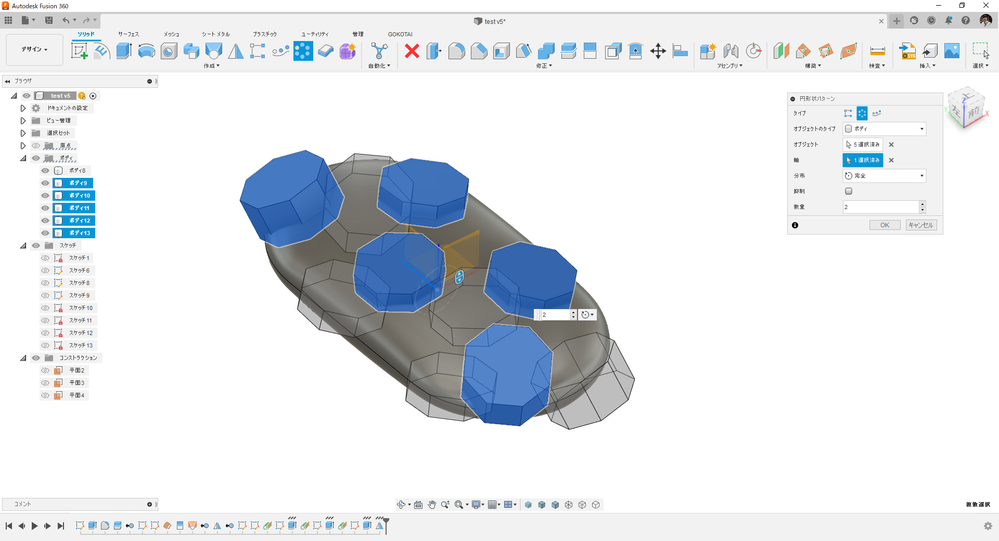Toggle visibility of ボディ10

coord(45,196)
